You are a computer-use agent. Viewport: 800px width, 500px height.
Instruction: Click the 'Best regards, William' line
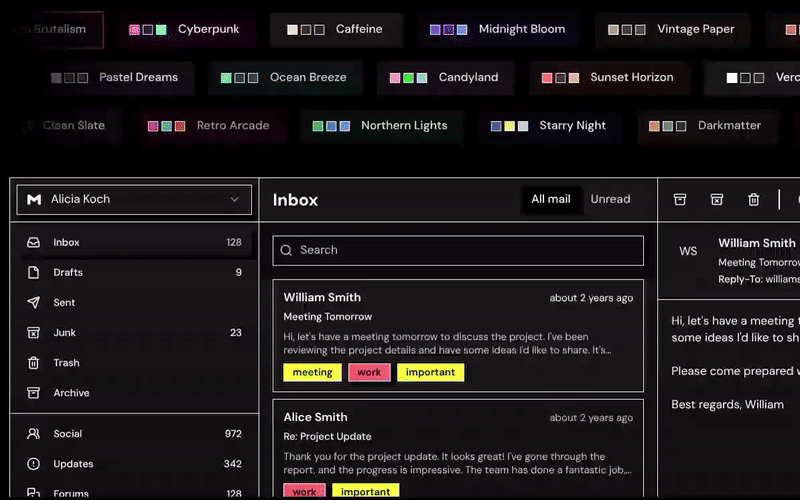[728, 405]
